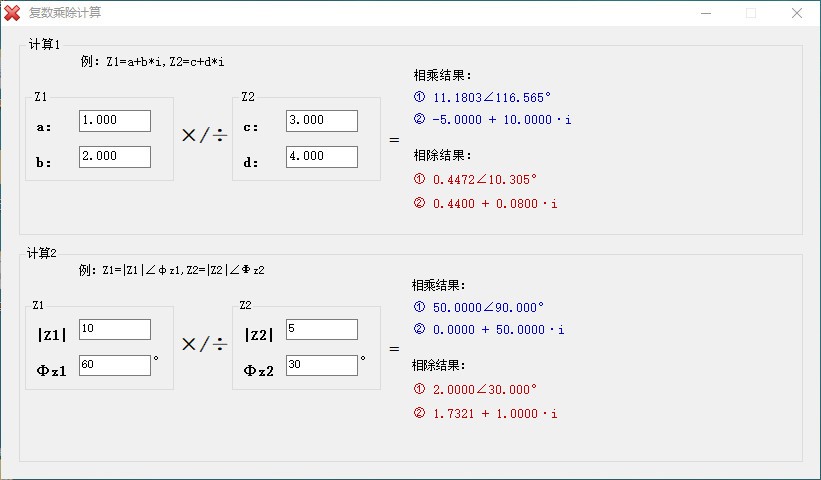Click the quotient result 1.7321 + 1.0000·i
Image resolution: width=821 pixels, height=480 pixels.
pyautogui.click(x=494, y=413)
